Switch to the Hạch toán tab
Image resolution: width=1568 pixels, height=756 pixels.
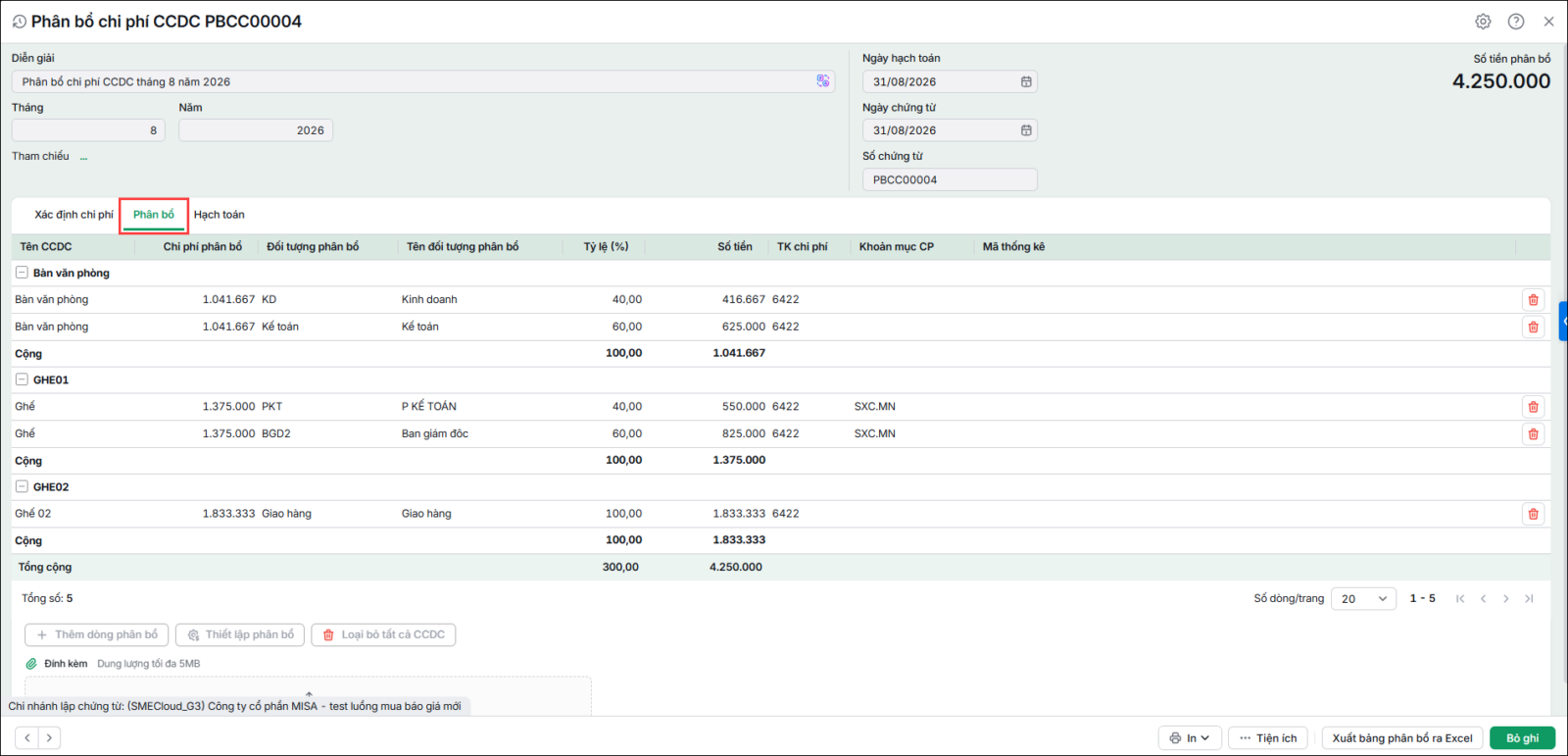tap(220, 215)
